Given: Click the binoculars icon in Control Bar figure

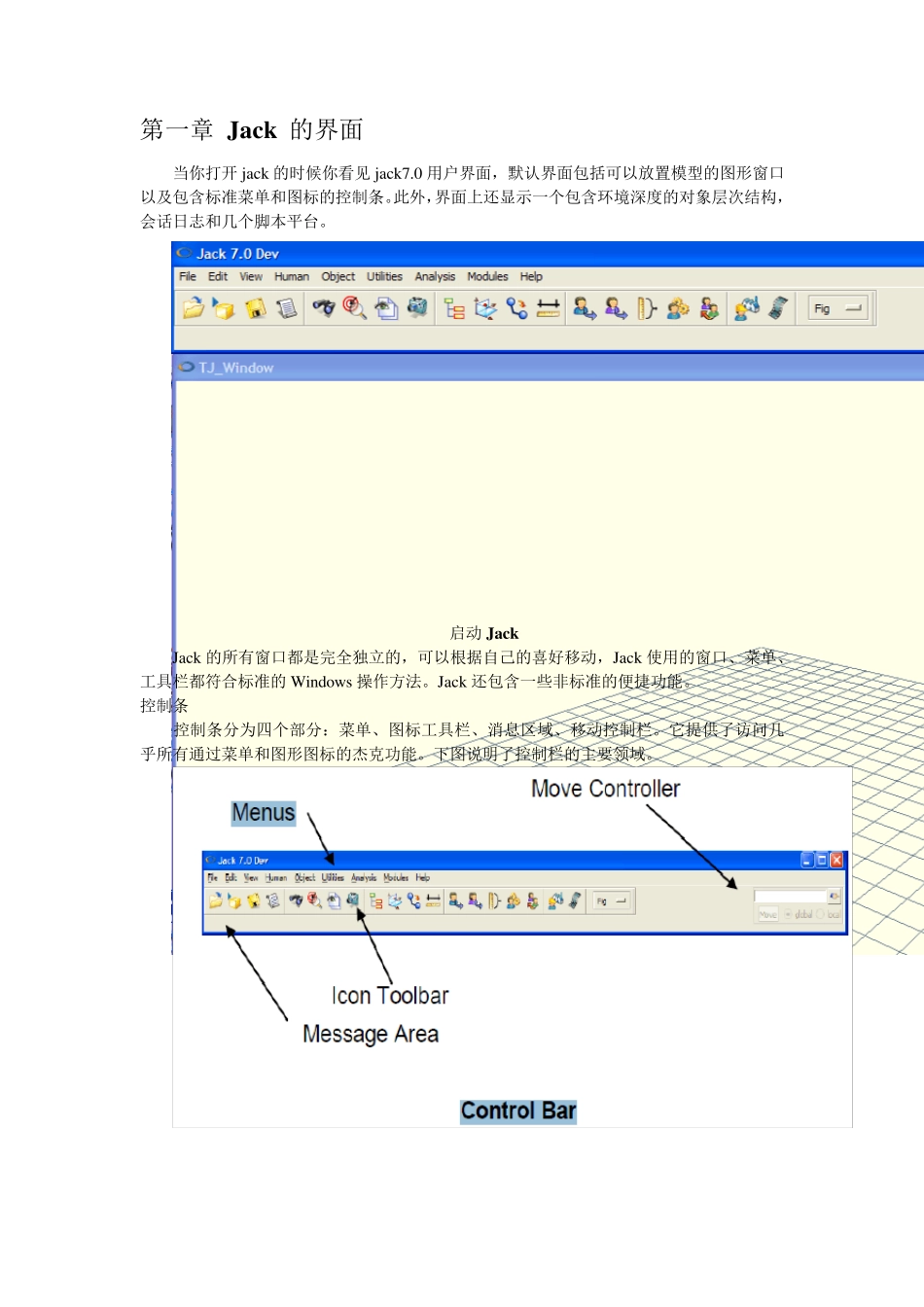Looking at the screenshot, I should click(x=296, y=901).
